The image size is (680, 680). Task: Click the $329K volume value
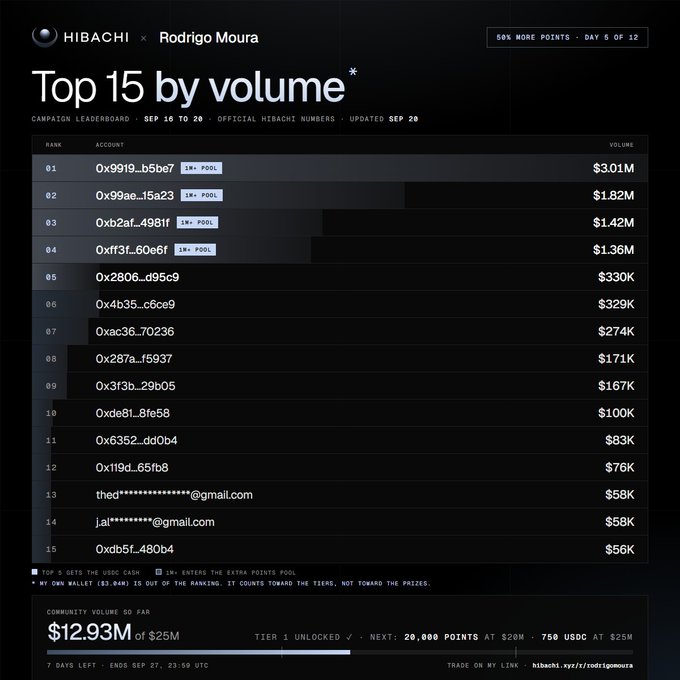(x=616, y=304)
